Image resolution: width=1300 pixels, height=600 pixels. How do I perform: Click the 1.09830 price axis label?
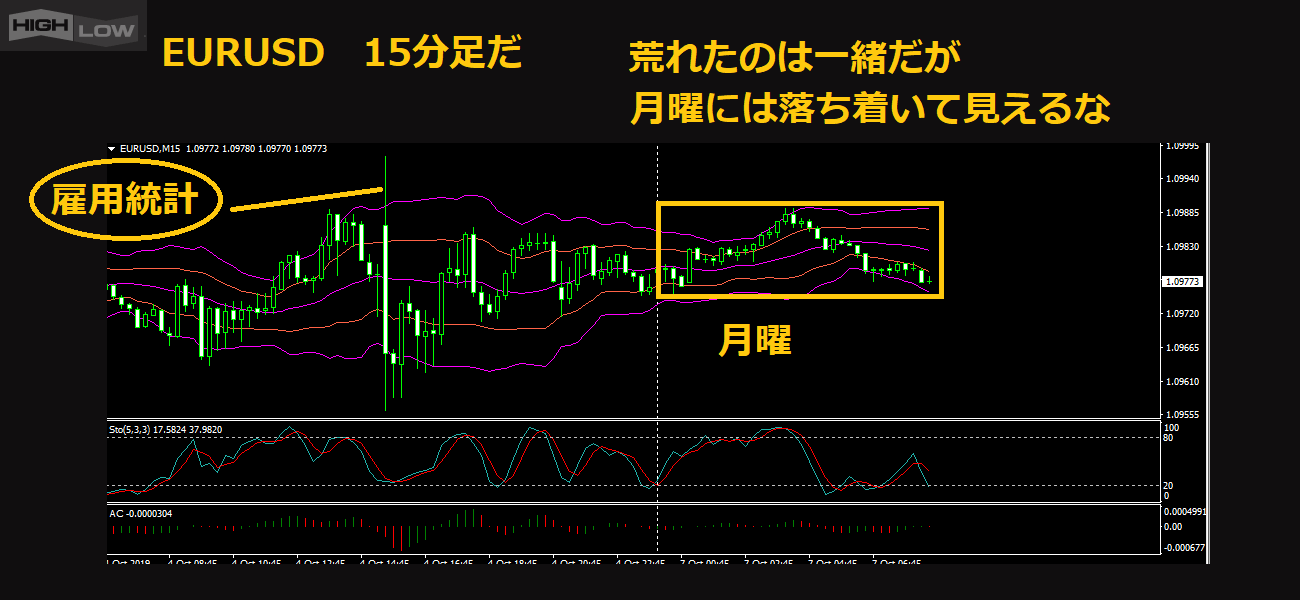[1182, 247]
